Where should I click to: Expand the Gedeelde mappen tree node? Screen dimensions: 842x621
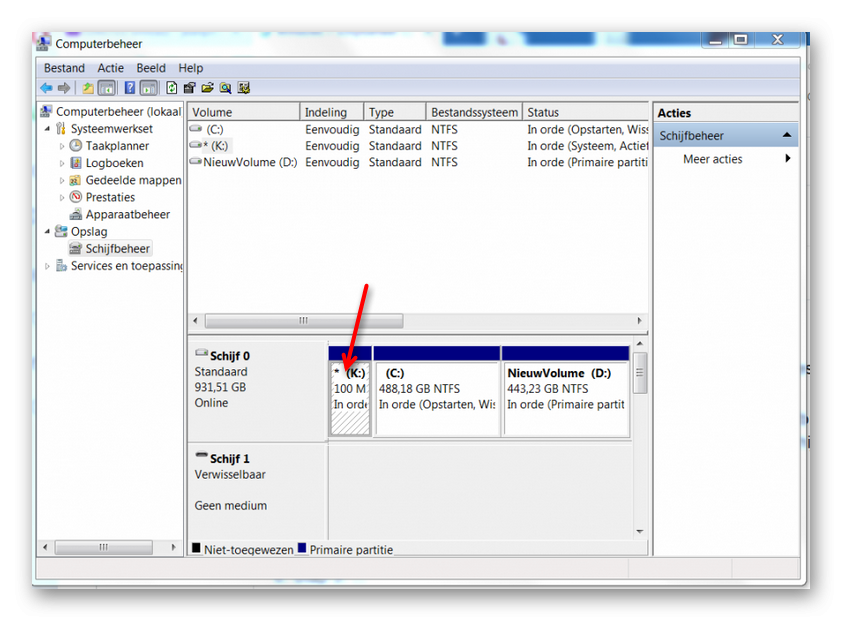62,180
